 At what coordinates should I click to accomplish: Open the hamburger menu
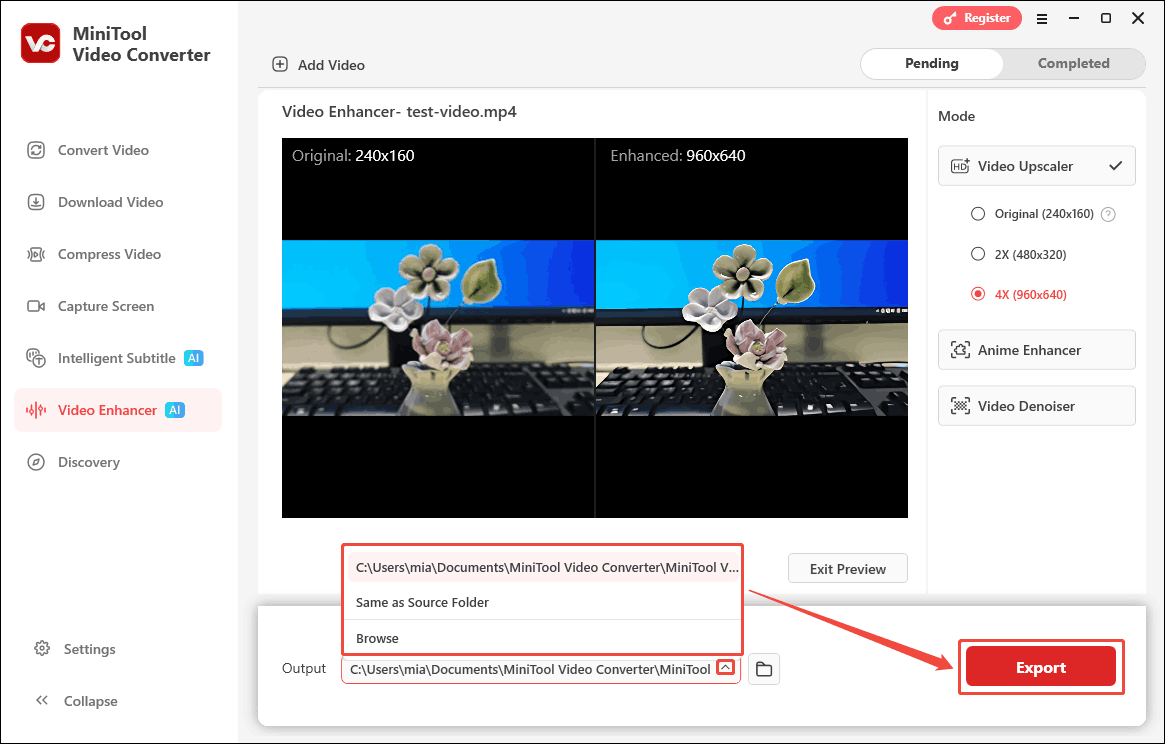tap(1042, 18)
